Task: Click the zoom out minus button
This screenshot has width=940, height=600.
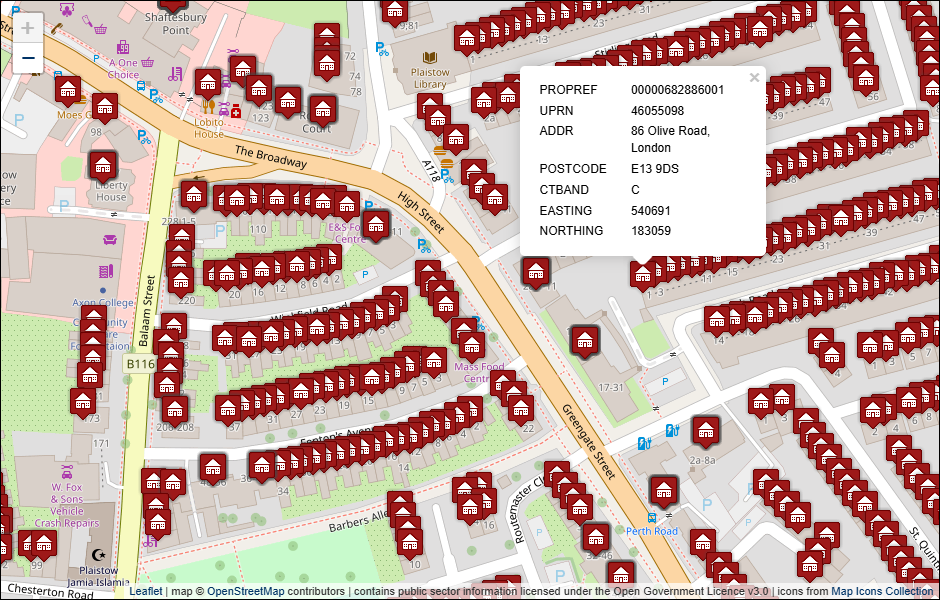Action: pyautogui.click(x=28, y=58)
